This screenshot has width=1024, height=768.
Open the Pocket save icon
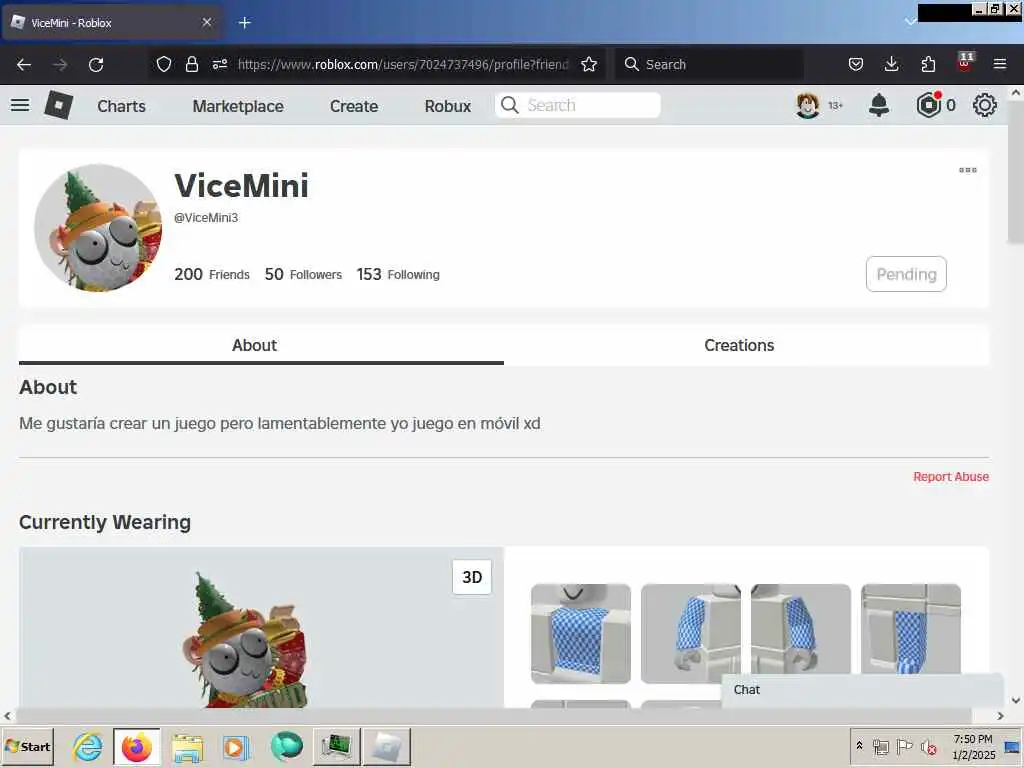point(856,64)
